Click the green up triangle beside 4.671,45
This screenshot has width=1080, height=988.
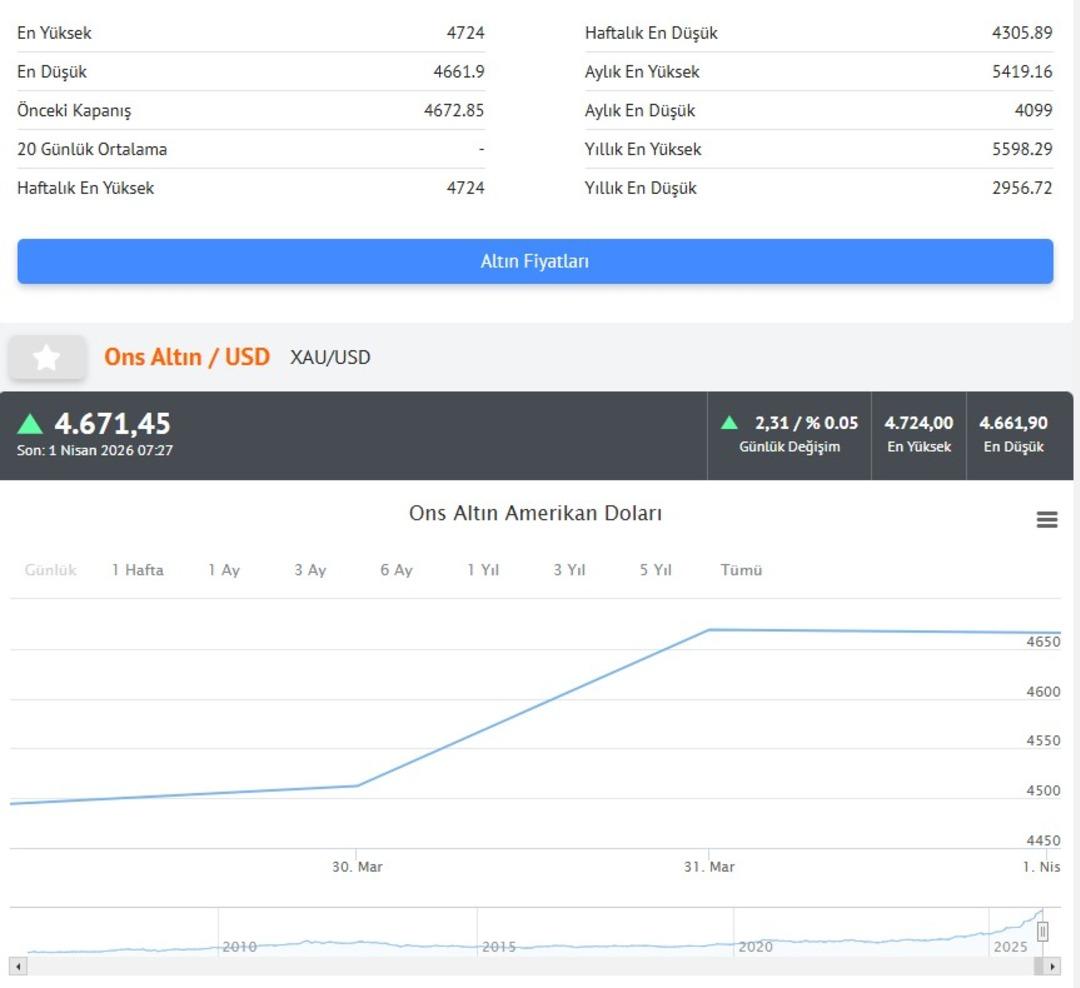click(30, 424)
